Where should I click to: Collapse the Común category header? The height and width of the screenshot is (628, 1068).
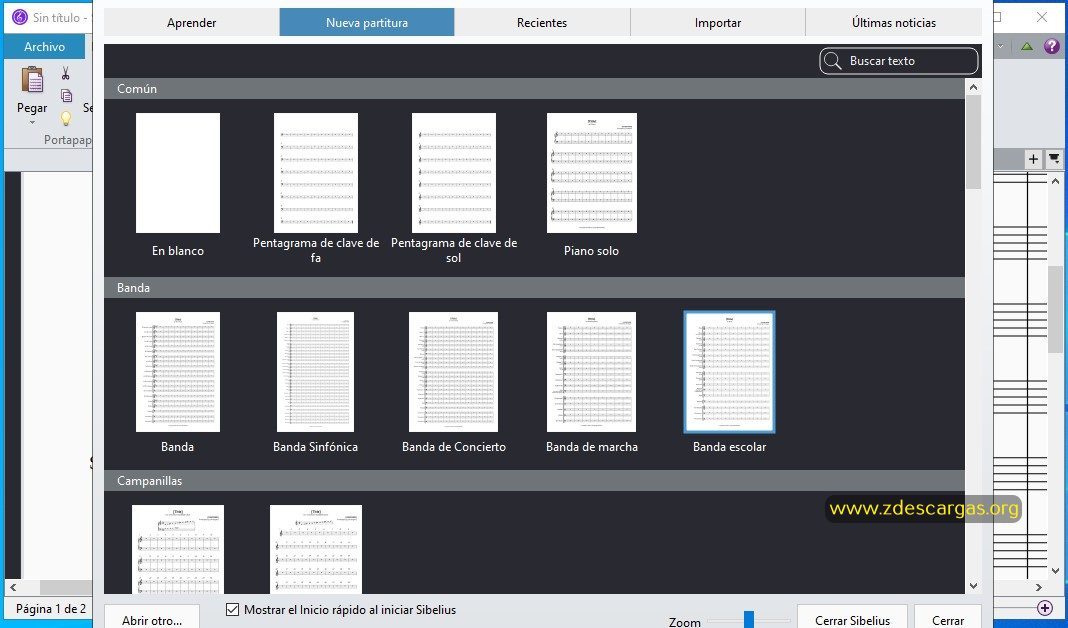tap(534, 89)
